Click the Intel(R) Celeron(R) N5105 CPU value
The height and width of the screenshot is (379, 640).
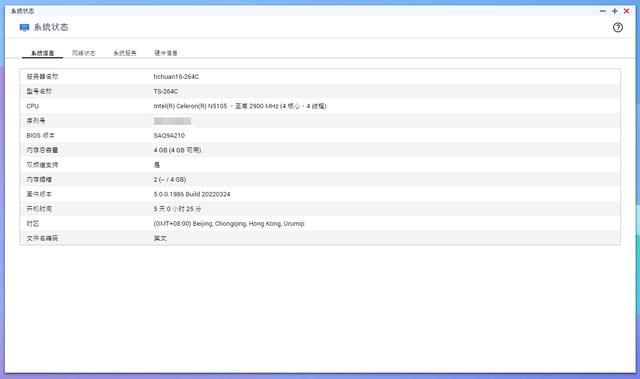pos(240,106)
